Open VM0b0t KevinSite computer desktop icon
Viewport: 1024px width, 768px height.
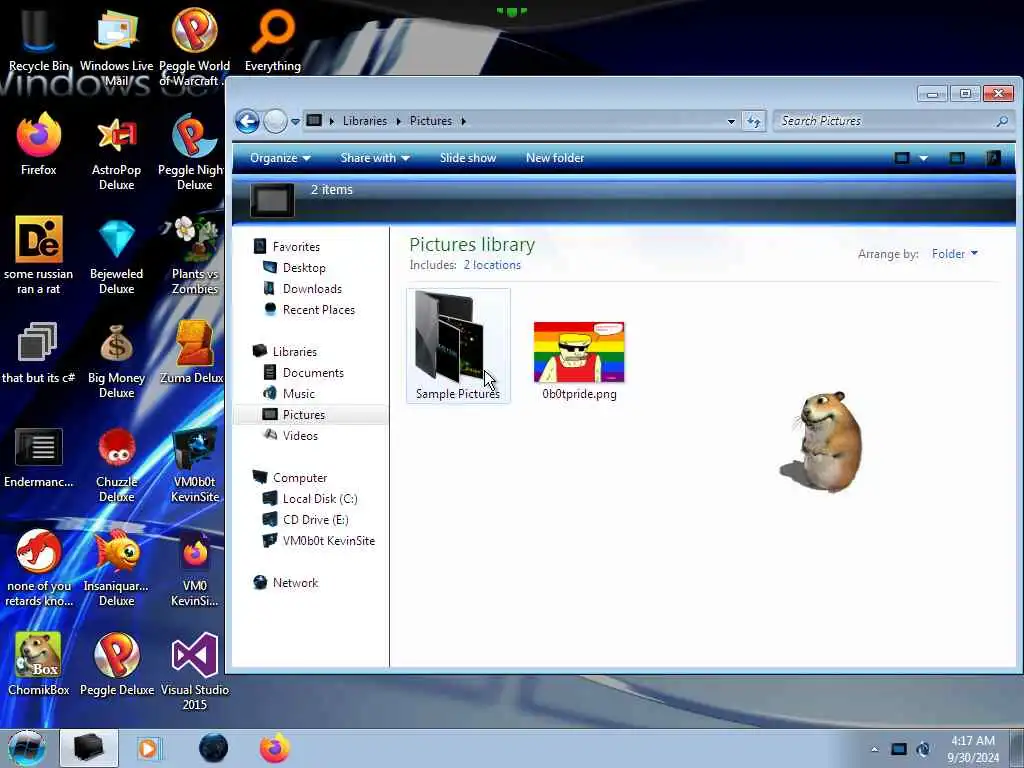click(x=195, y=464)
